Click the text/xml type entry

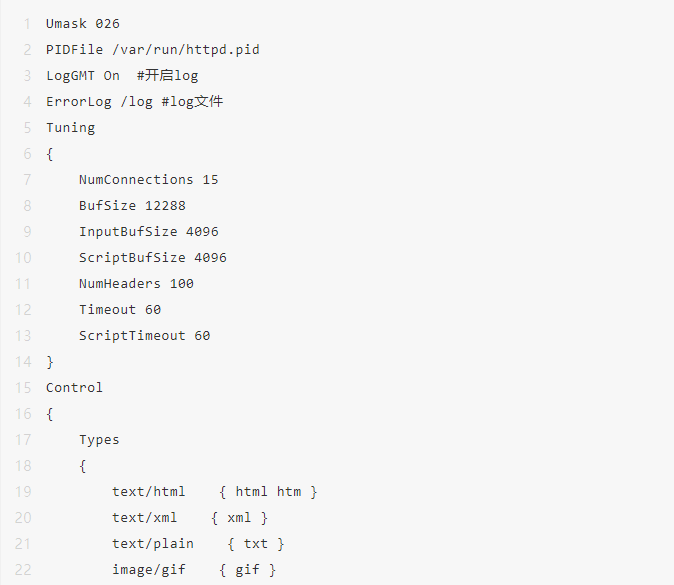pyautogui.click(x=144, y=517)
